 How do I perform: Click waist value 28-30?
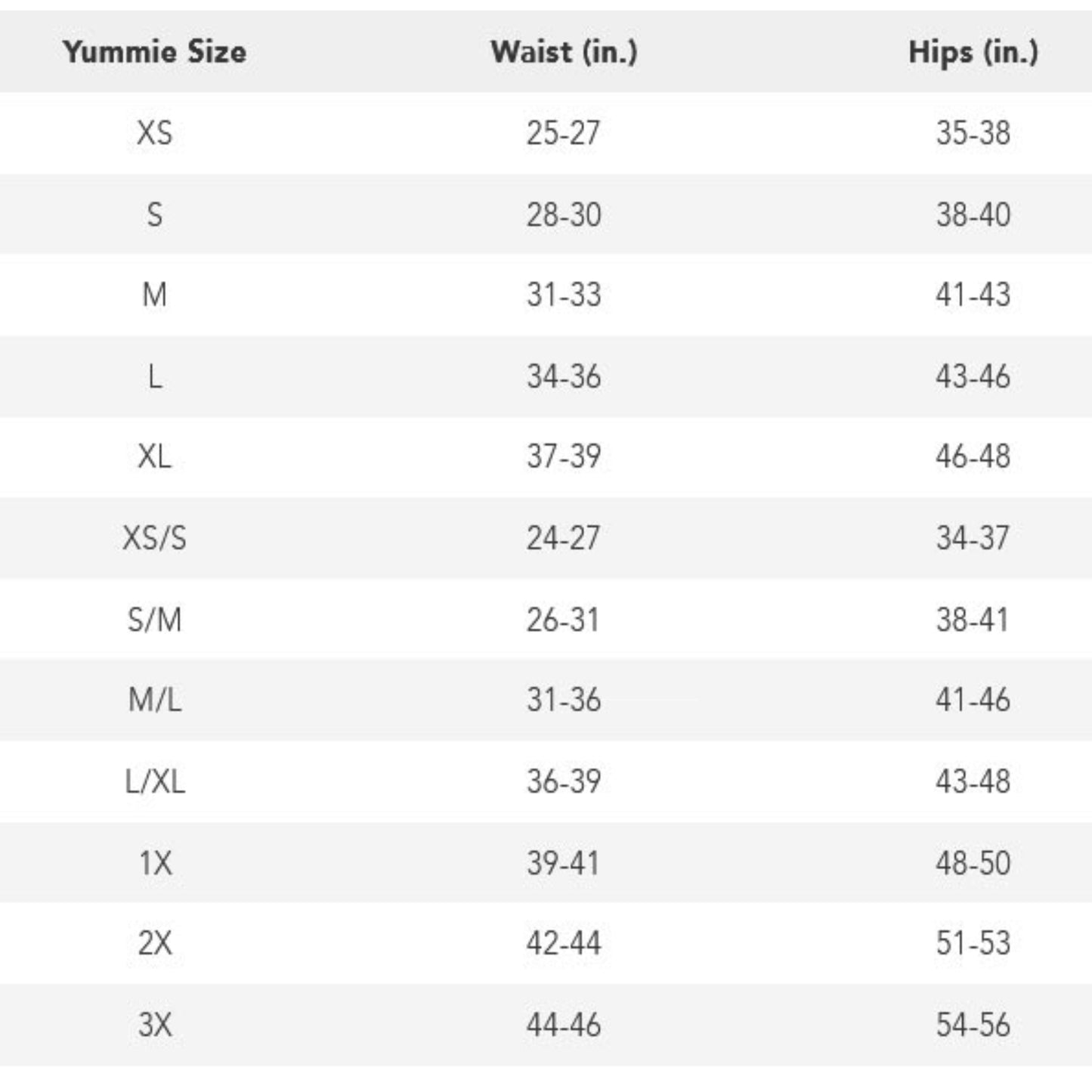click(564, 215)
